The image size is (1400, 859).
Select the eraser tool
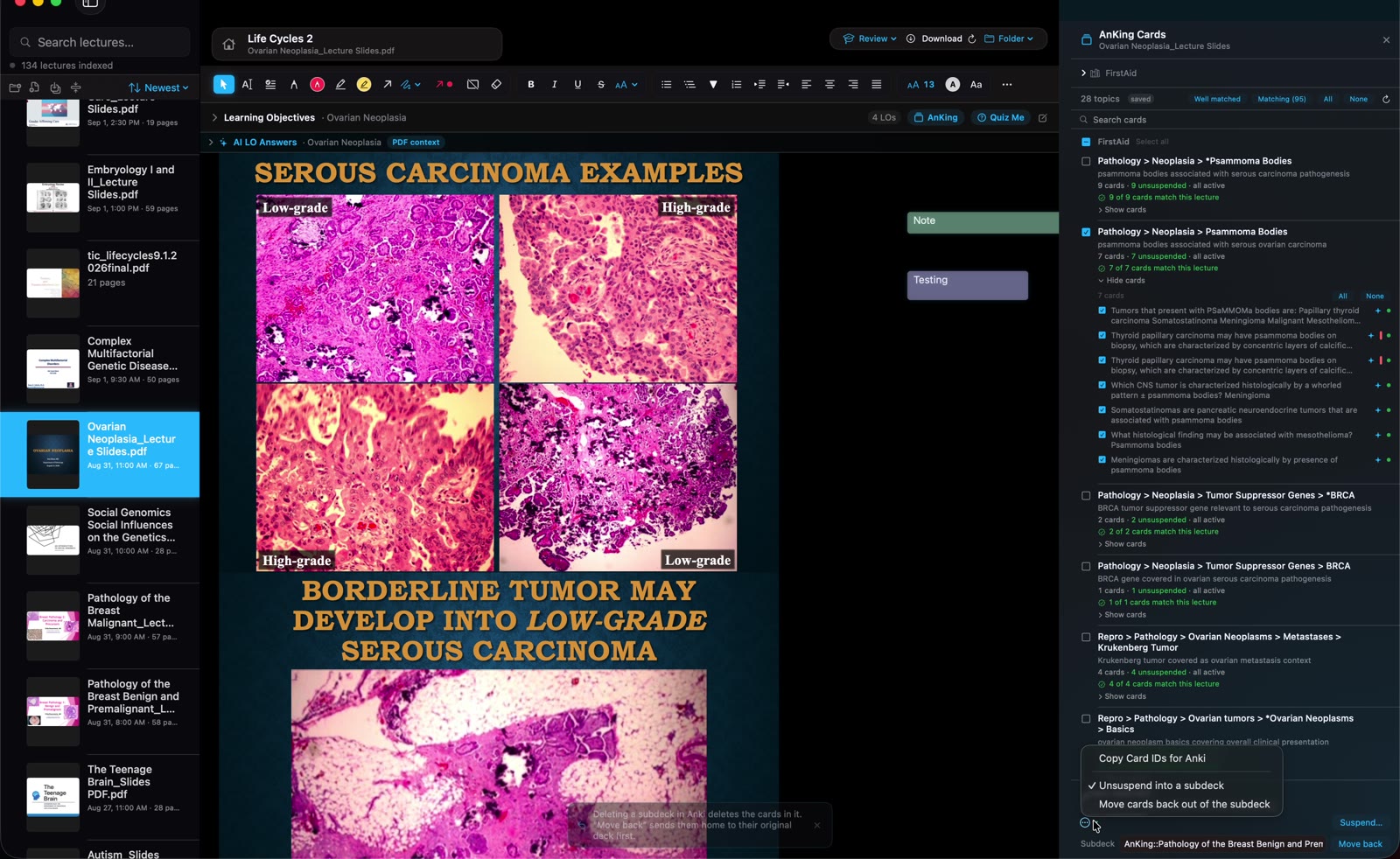(496, 85)
